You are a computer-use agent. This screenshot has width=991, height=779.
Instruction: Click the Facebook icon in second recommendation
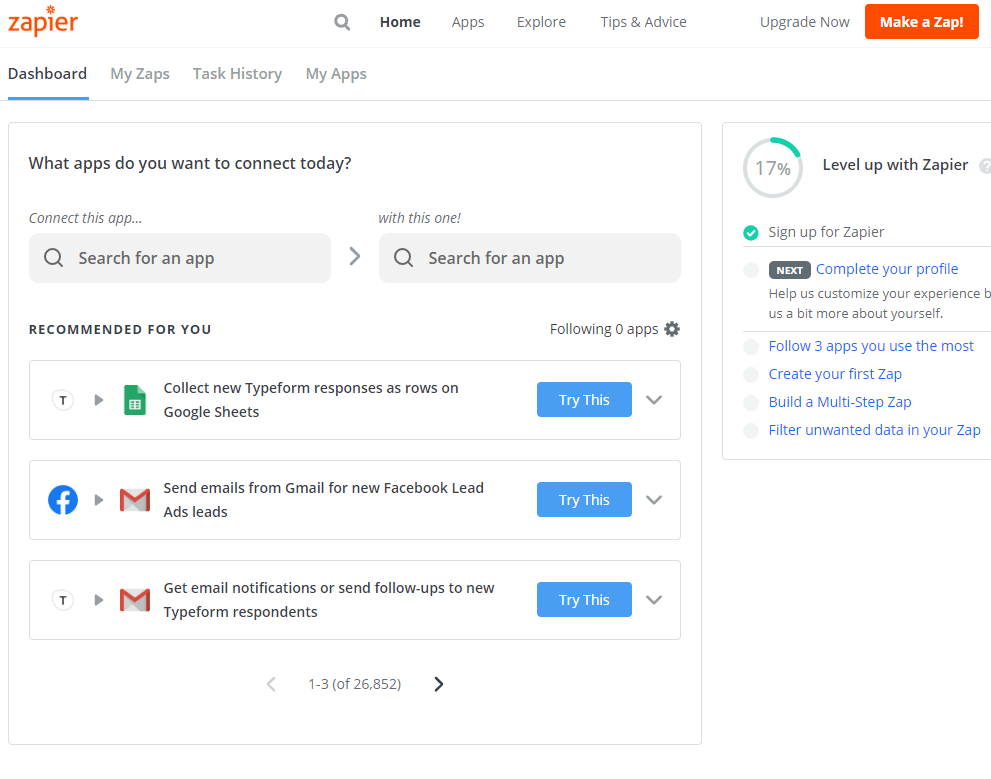[63, 500]
